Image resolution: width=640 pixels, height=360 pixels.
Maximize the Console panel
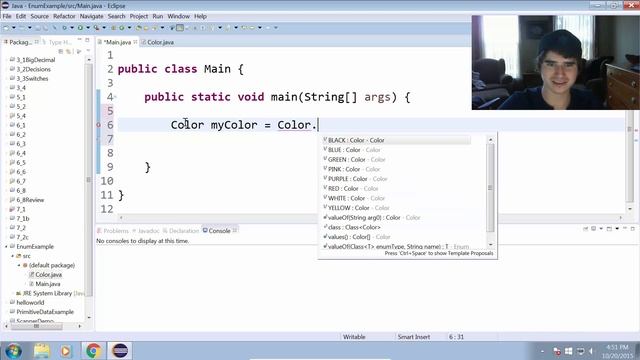633,229
